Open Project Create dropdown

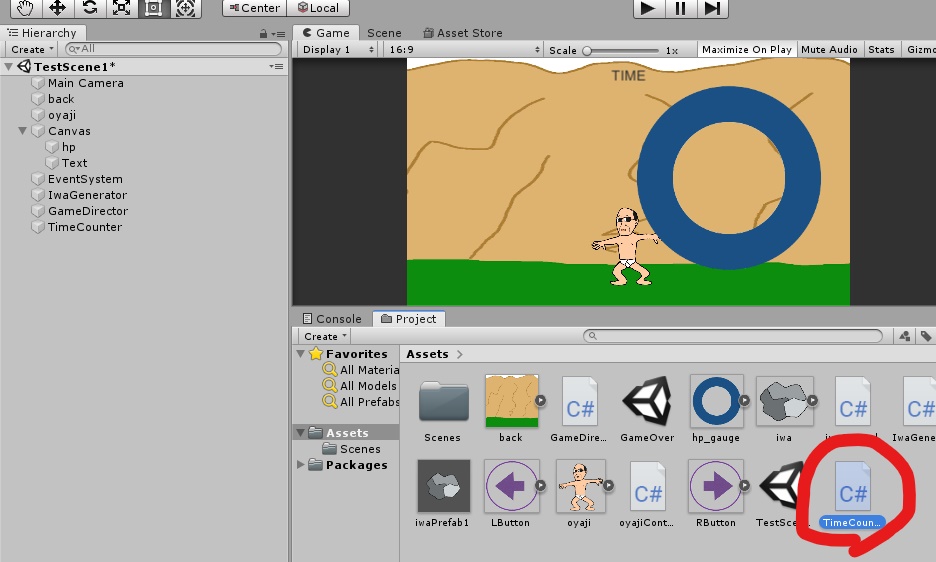(325, 336)
